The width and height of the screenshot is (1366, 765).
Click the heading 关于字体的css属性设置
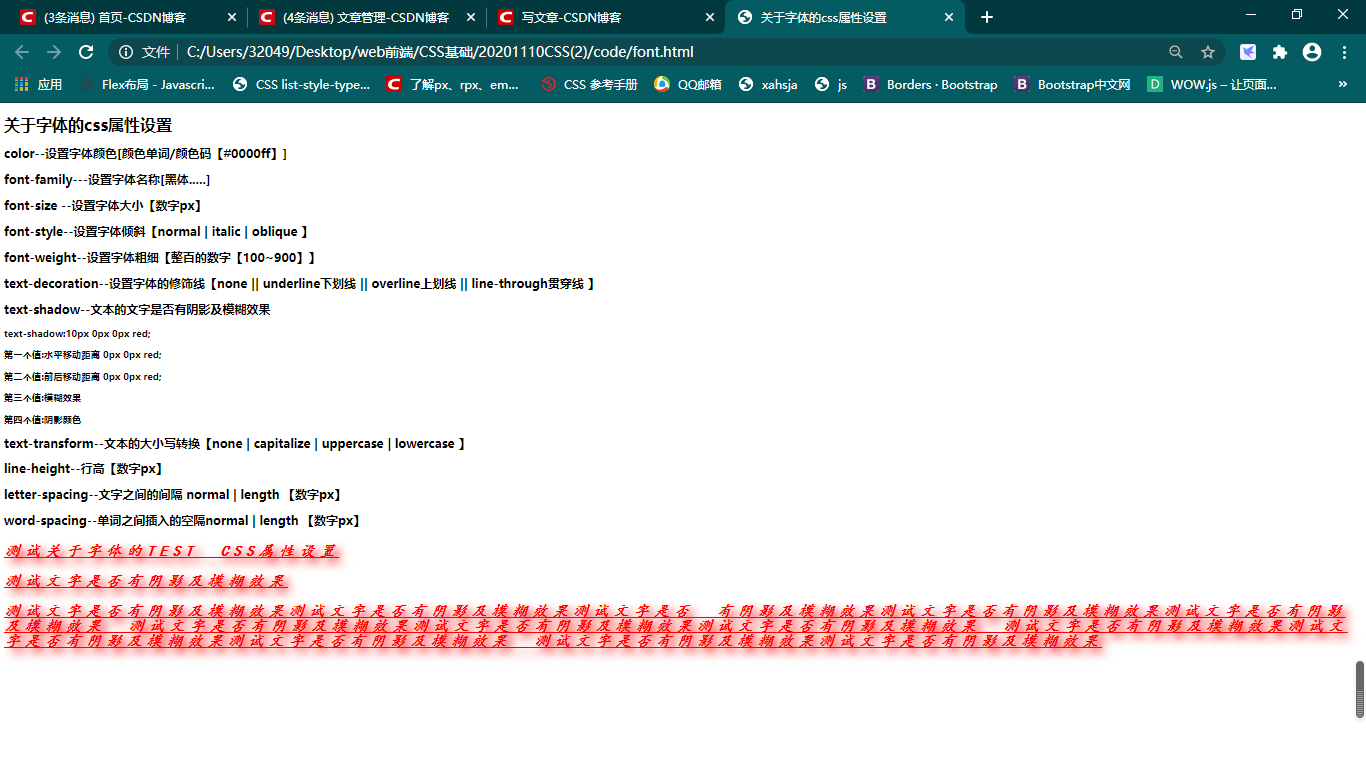[88, 125]
